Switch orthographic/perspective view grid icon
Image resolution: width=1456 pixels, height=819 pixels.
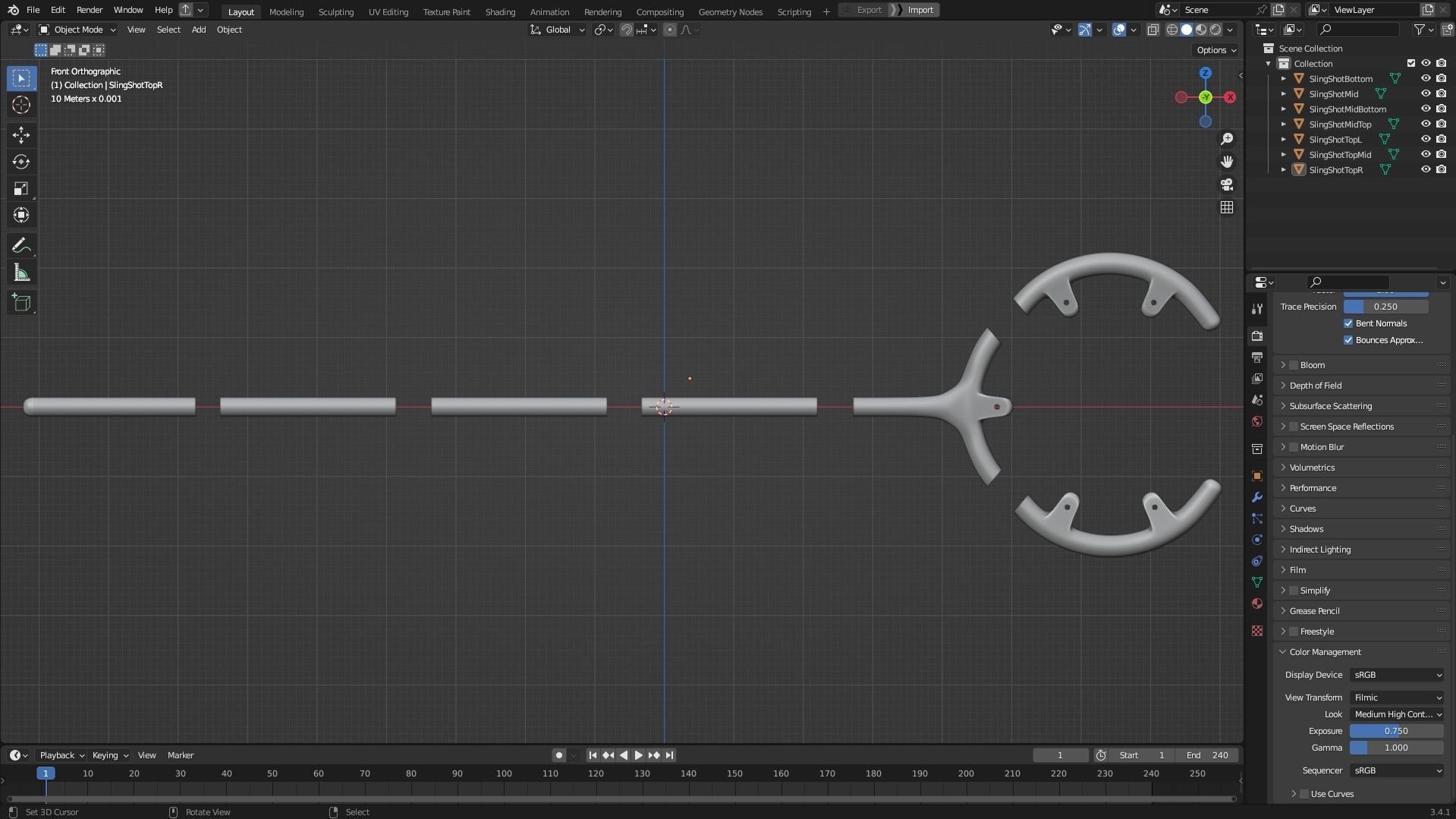[1227, 207]
